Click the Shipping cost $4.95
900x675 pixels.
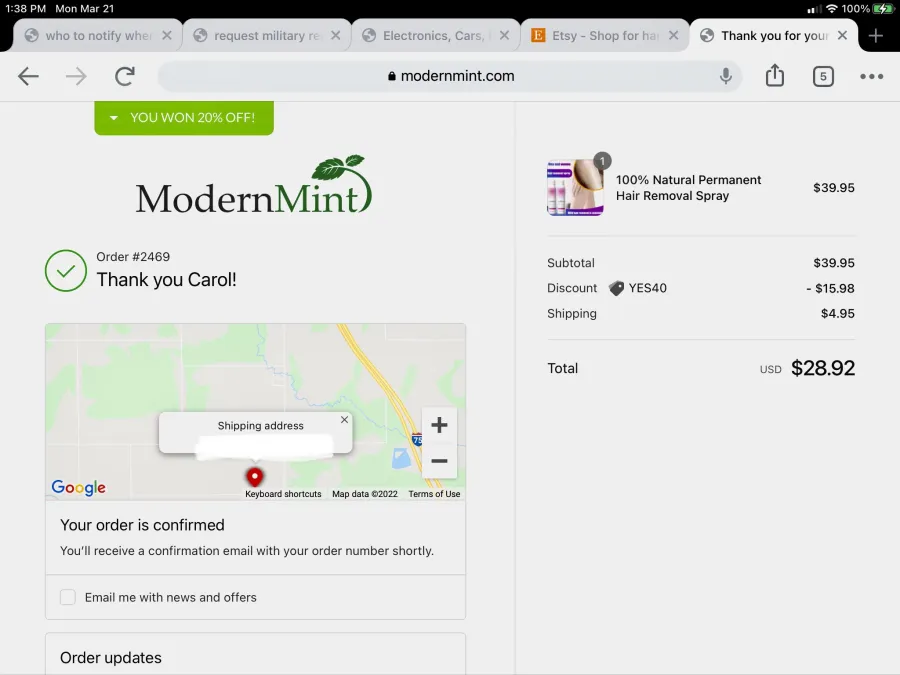click(x=837, y=313)
